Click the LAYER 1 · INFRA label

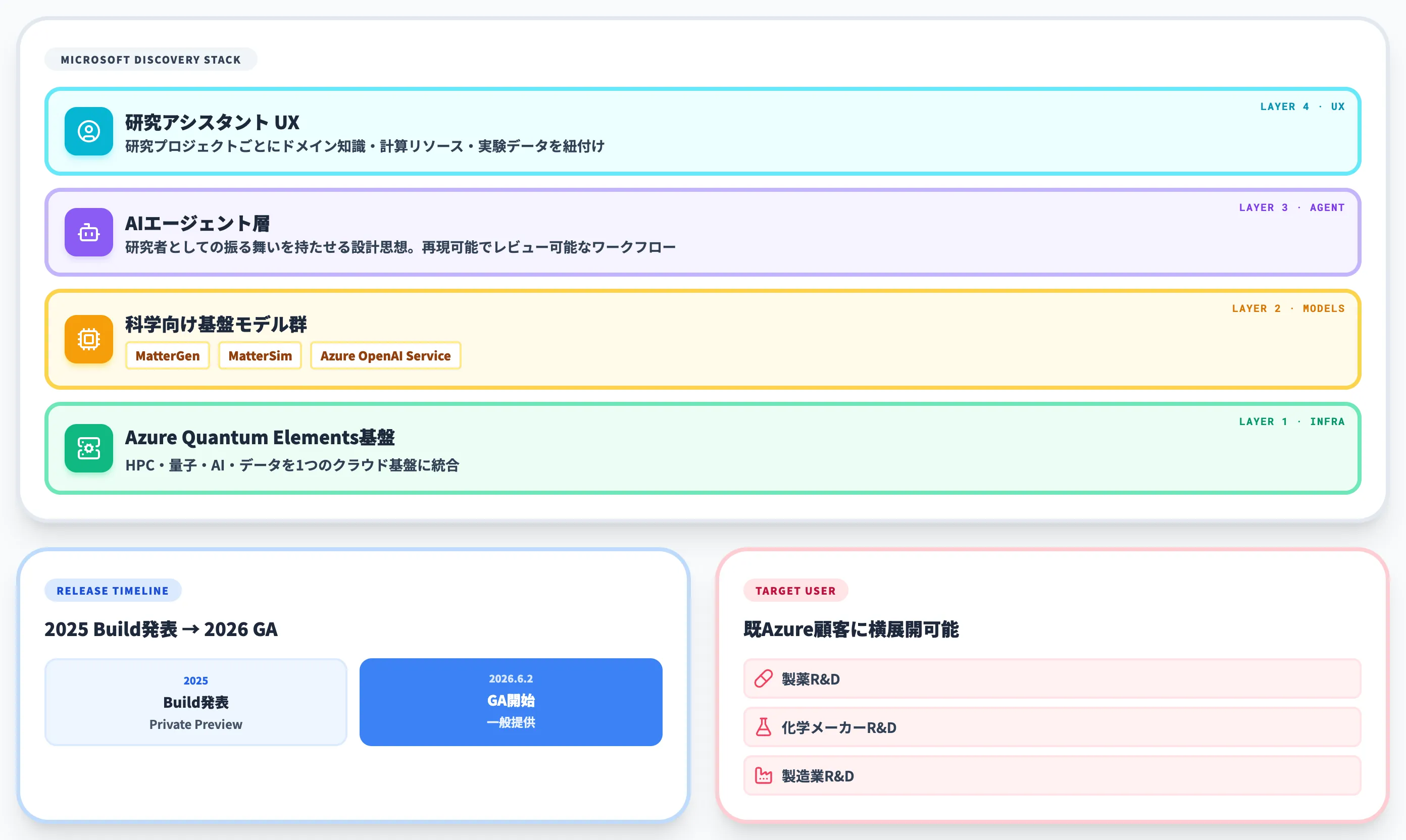click(x=1292, y=422)
